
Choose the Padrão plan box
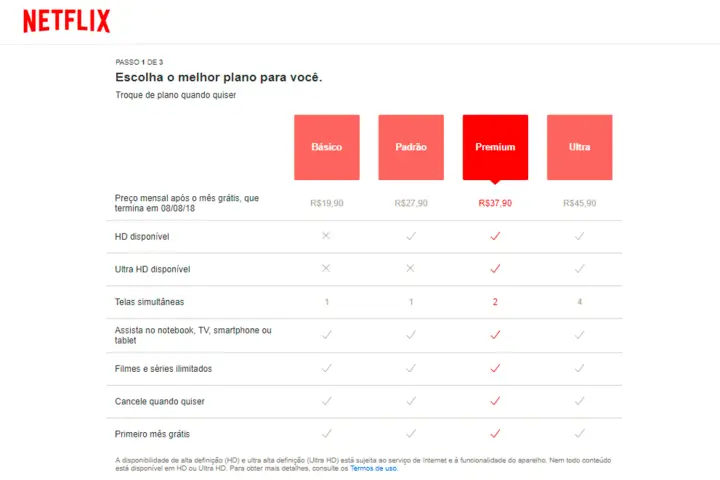(411, 147)
